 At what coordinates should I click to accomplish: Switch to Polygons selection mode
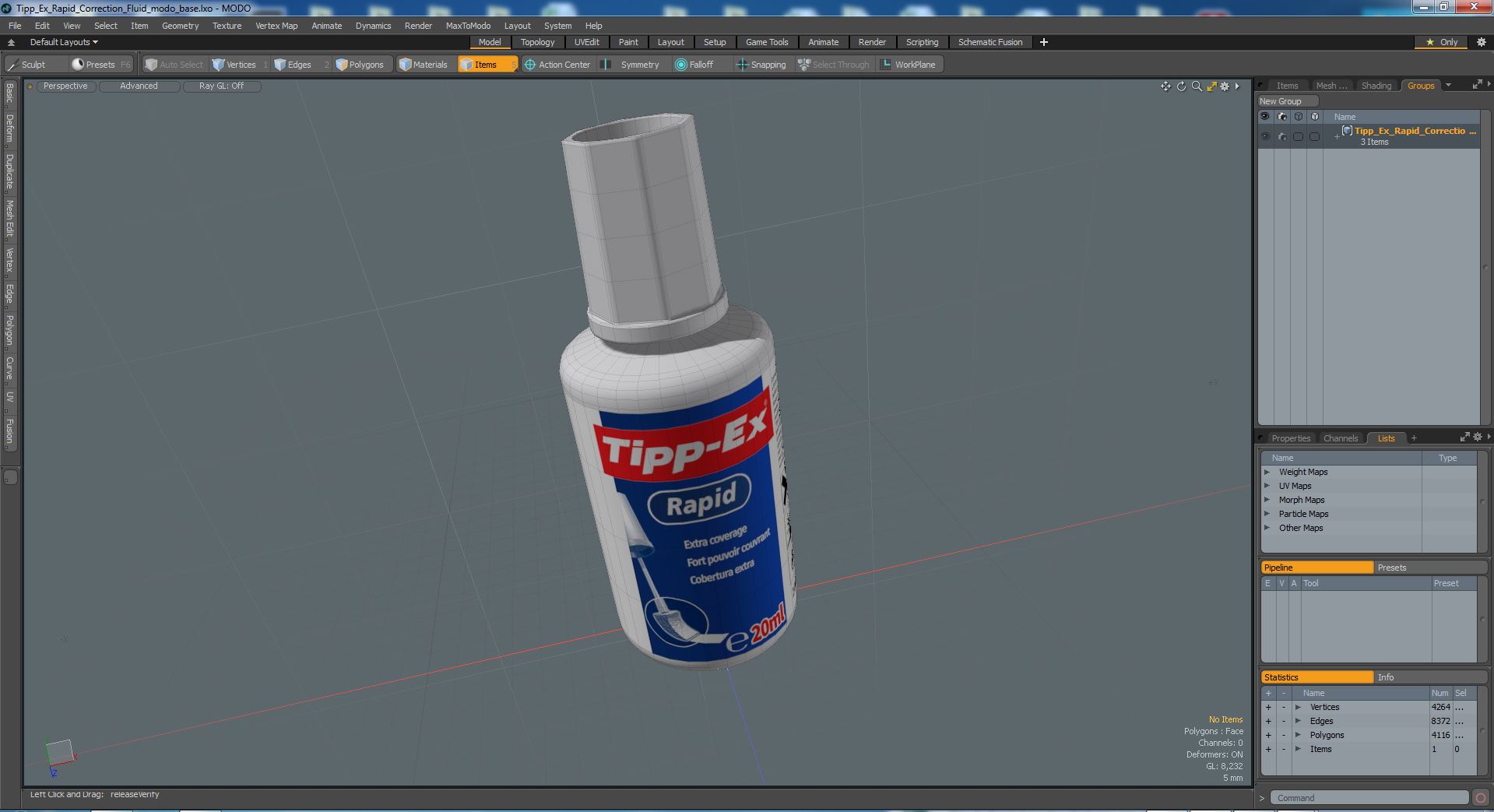click(365, 65)
